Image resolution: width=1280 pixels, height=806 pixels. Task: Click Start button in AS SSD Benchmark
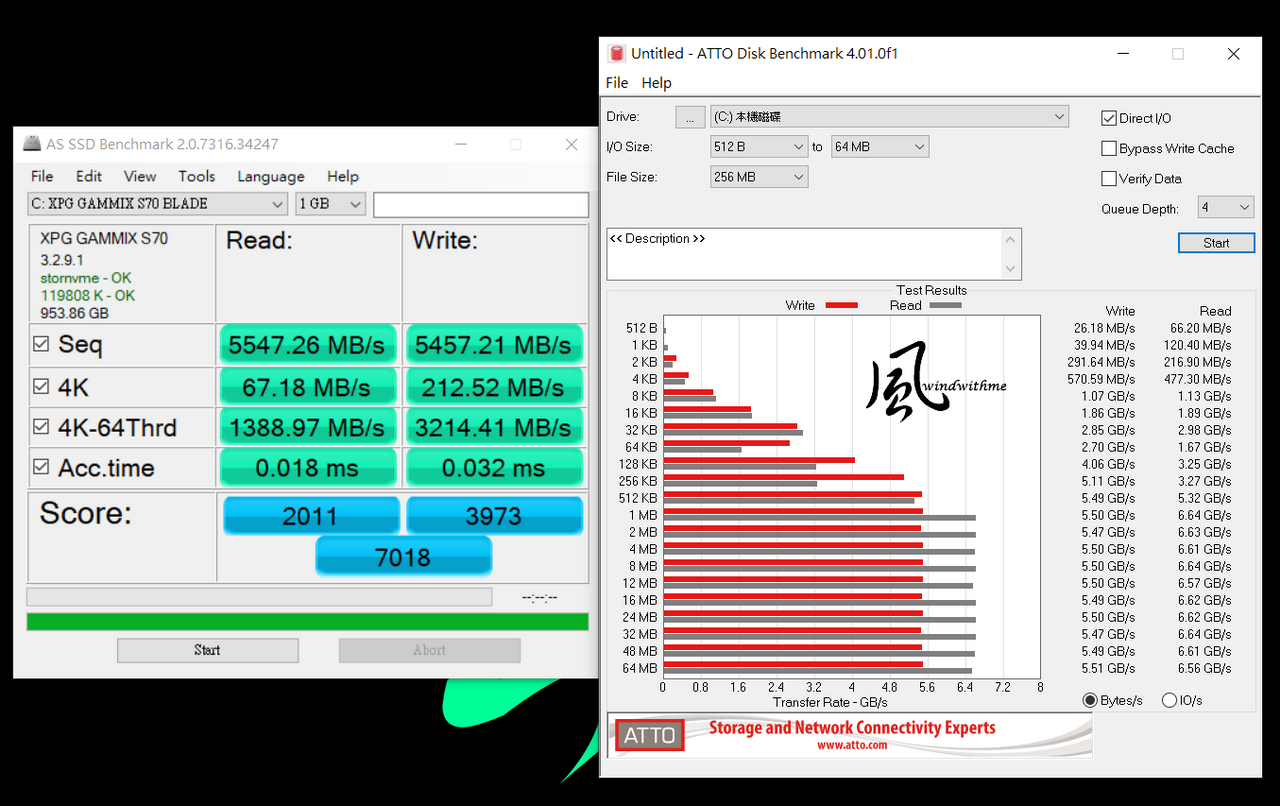point(208,650)
